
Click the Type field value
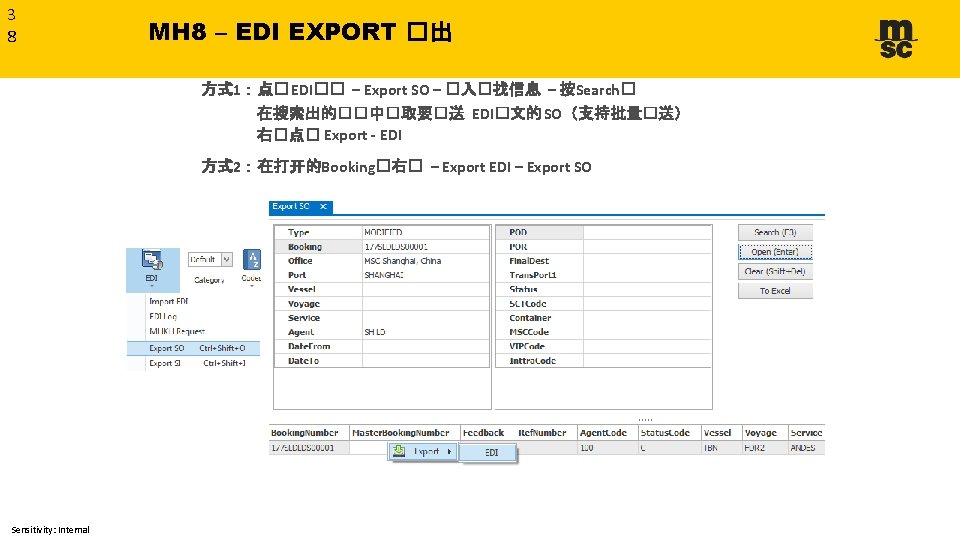(x=426, y=232)
